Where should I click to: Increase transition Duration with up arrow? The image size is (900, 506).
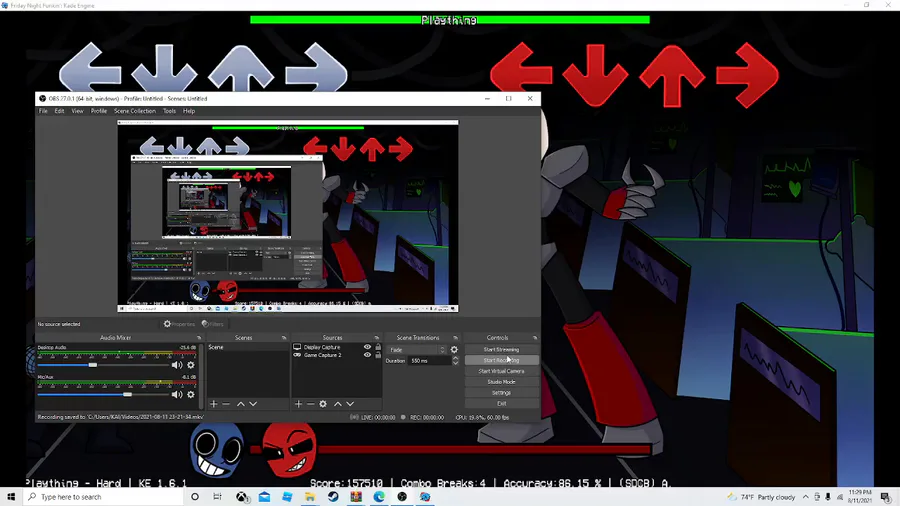pos(455,359)
